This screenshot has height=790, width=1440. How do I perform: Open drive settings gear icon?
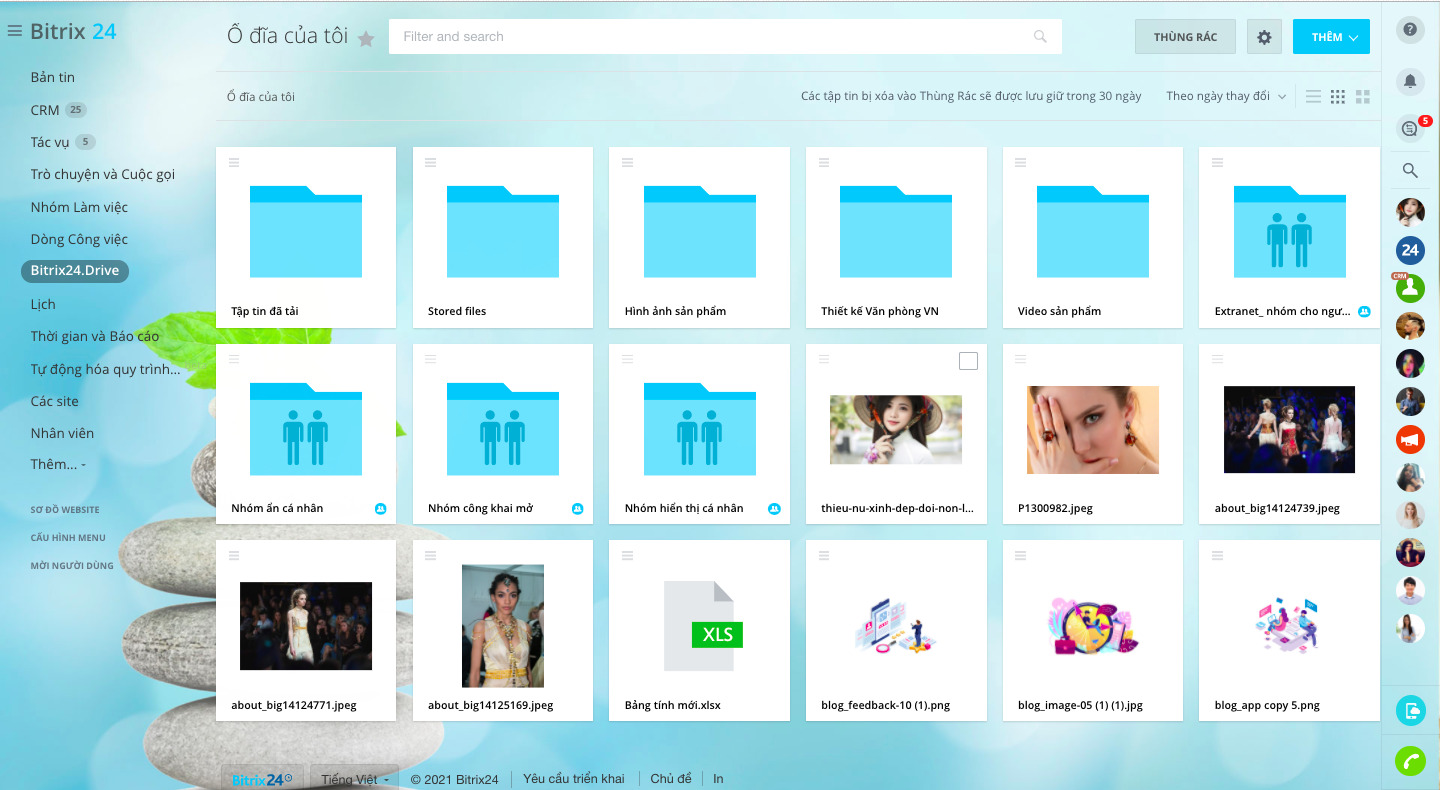(1264, 37)
